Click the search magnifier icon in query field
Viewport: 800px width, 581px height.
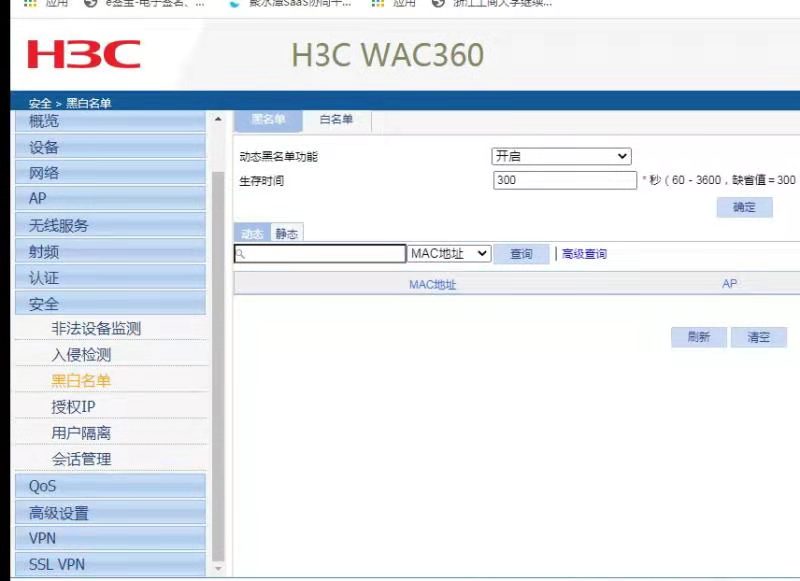click(x=241, y=254)
